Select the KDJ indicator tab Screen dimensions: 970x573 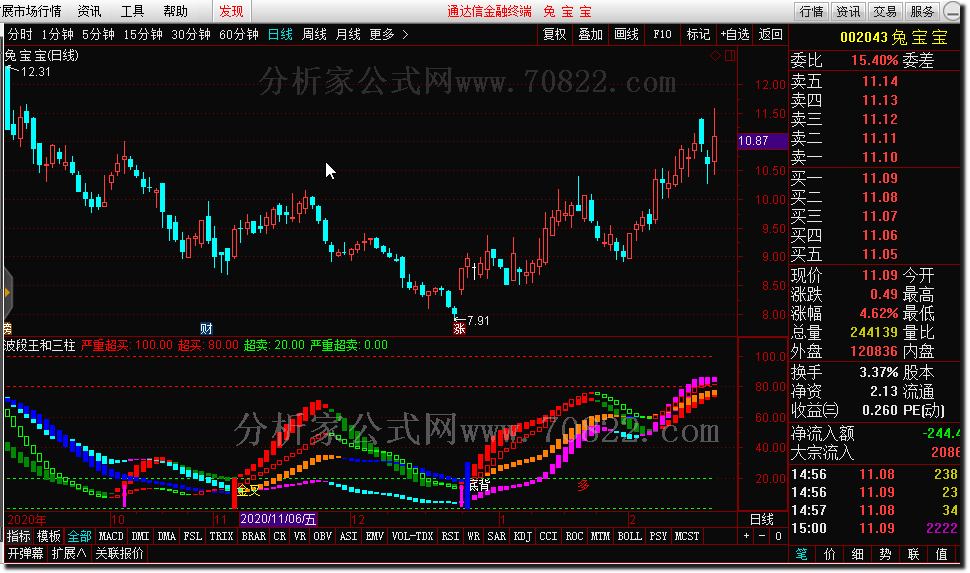click(523, 536)
